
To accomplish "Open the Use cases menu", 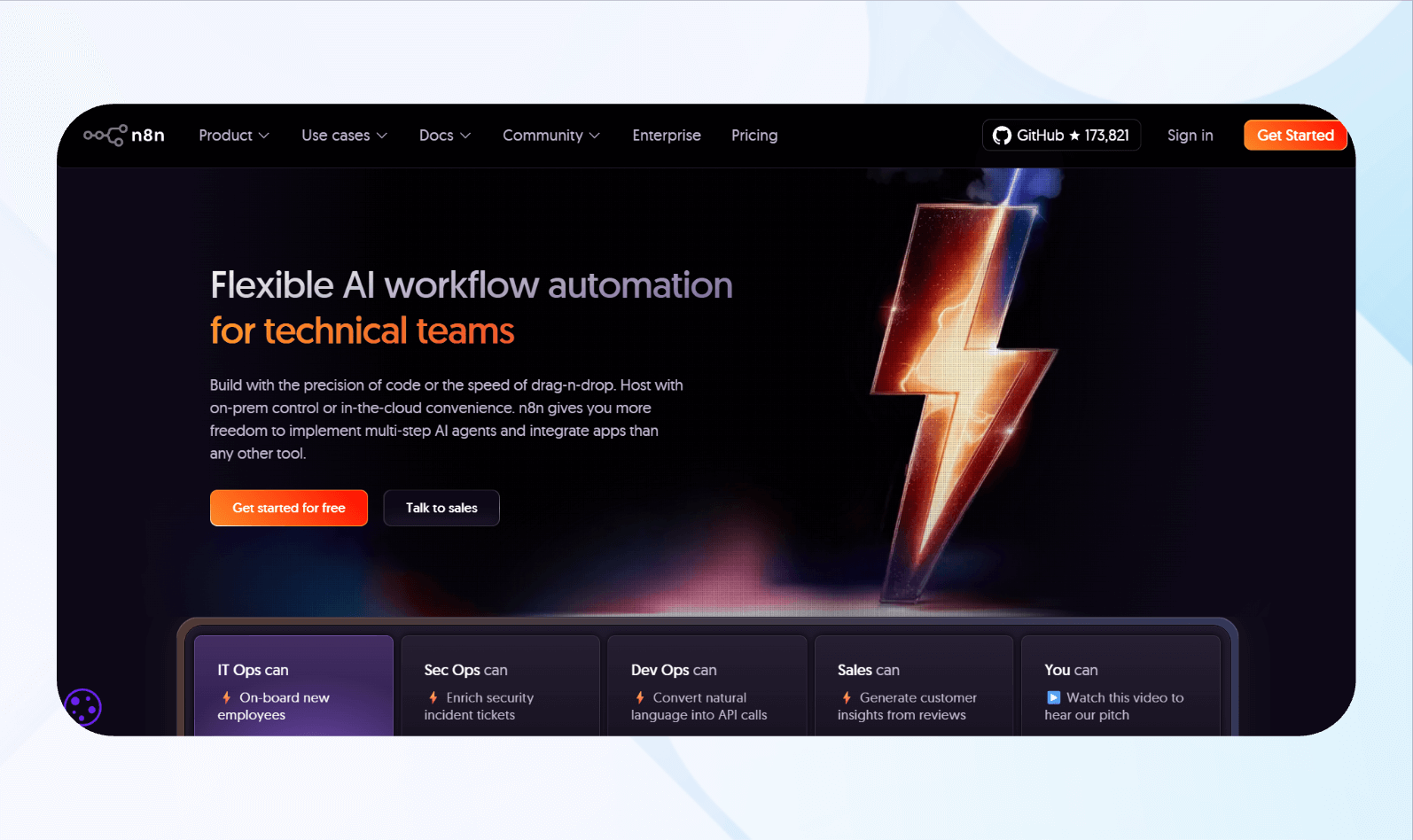I will click(345, 136).
